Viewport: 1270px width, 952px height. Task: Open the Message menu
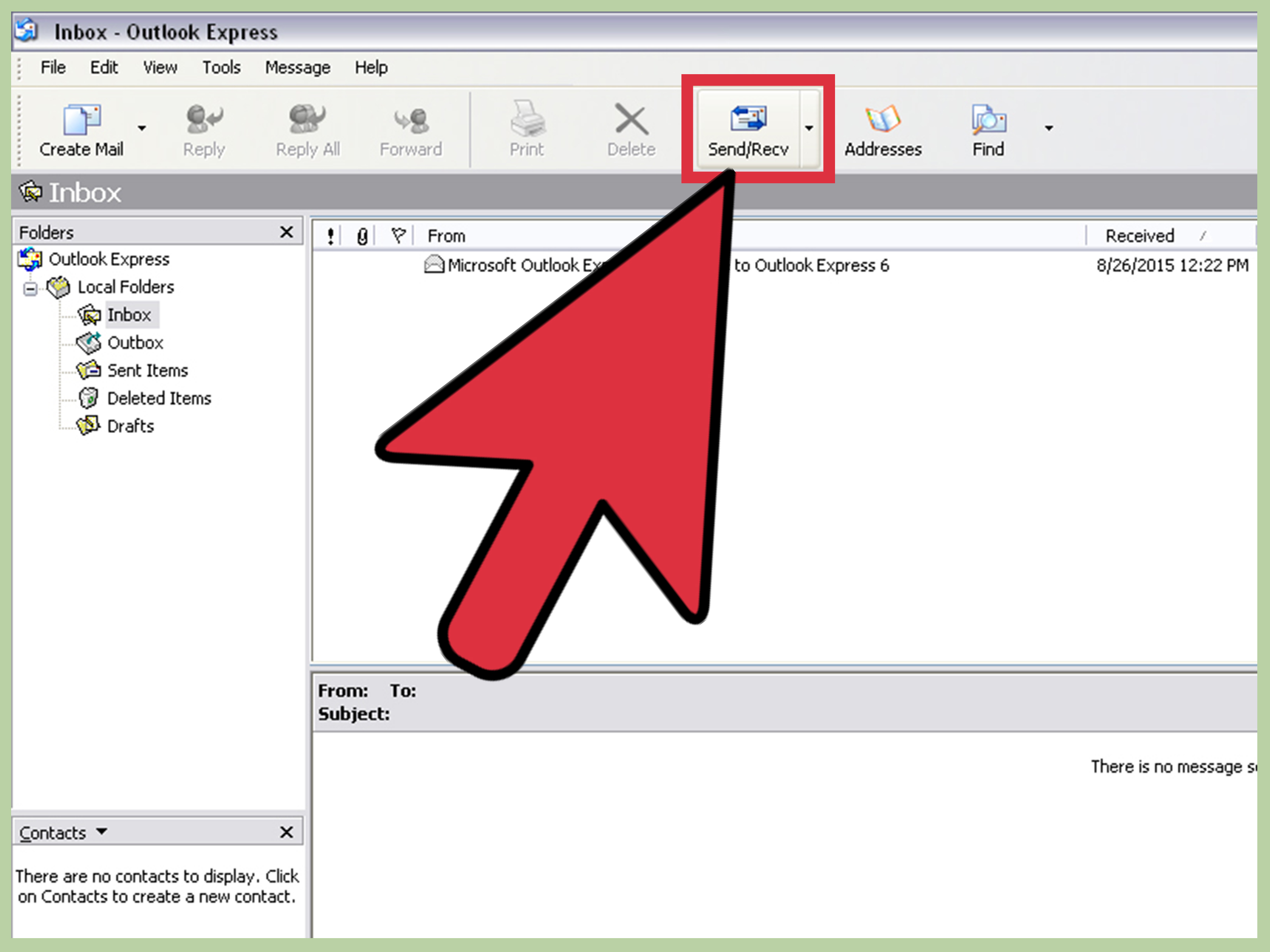(x=297, y=68)
